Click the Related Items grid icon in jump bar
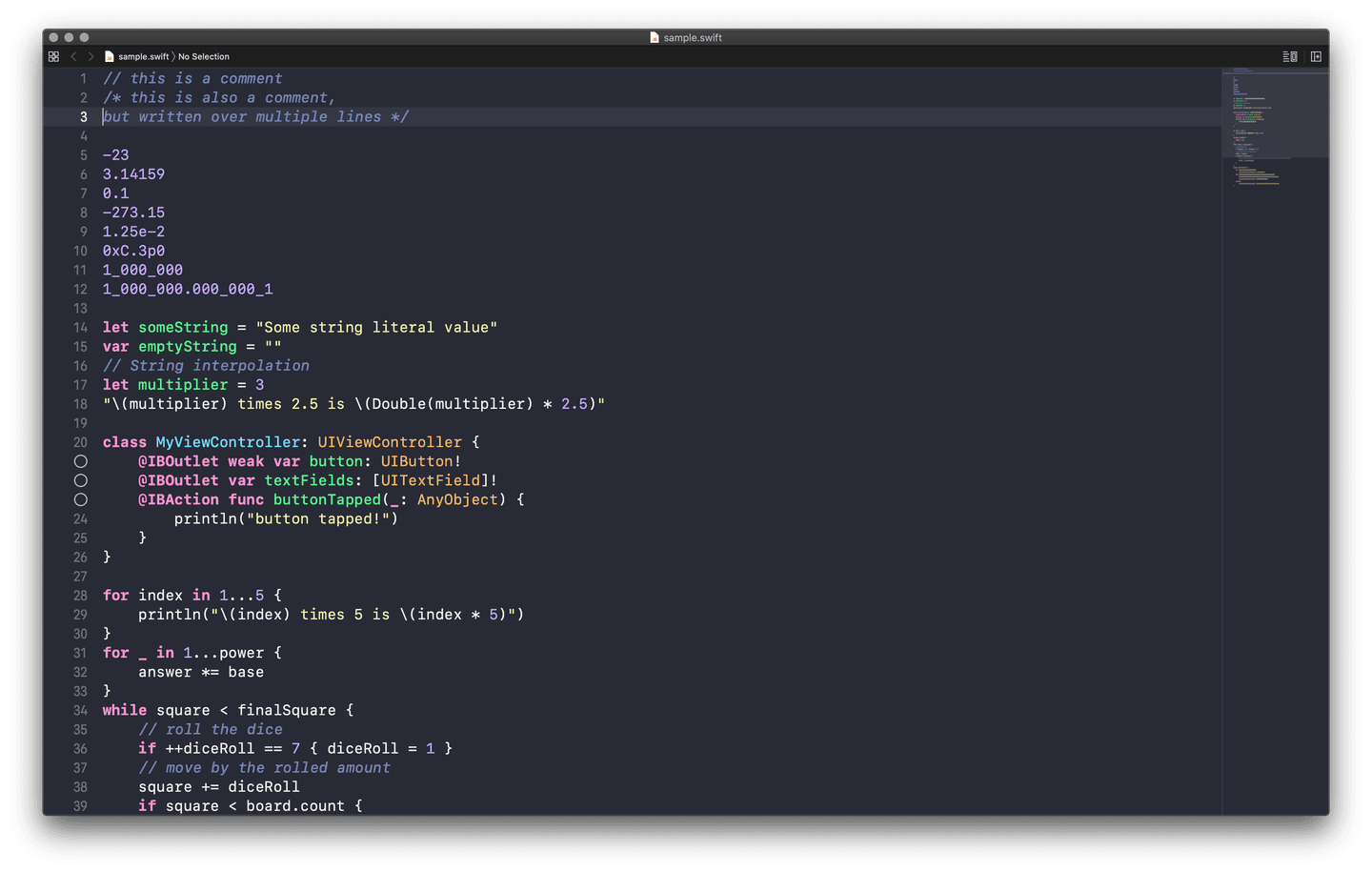The height and width of the screenshot is (872, 1372). click(x=53, y=56)
